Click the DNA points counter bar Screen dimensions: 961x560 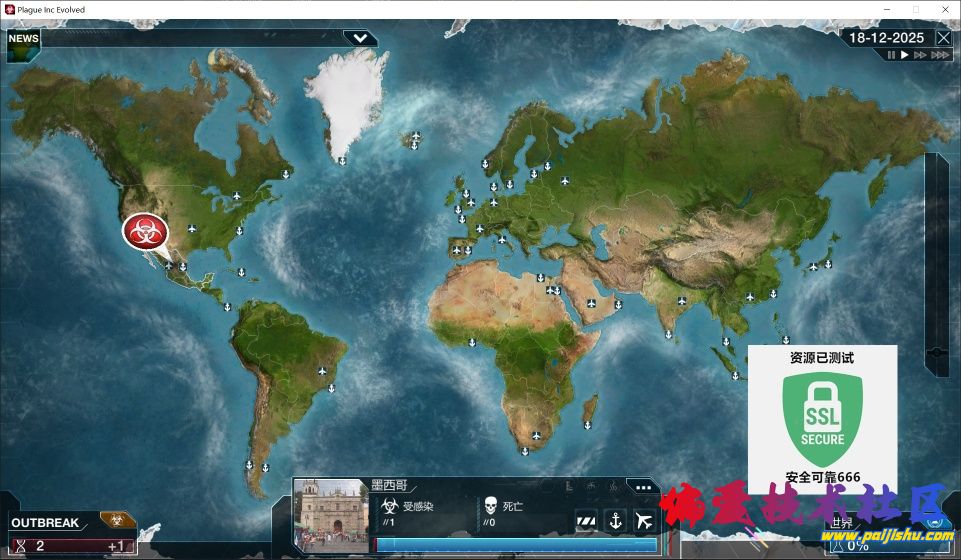70,546
